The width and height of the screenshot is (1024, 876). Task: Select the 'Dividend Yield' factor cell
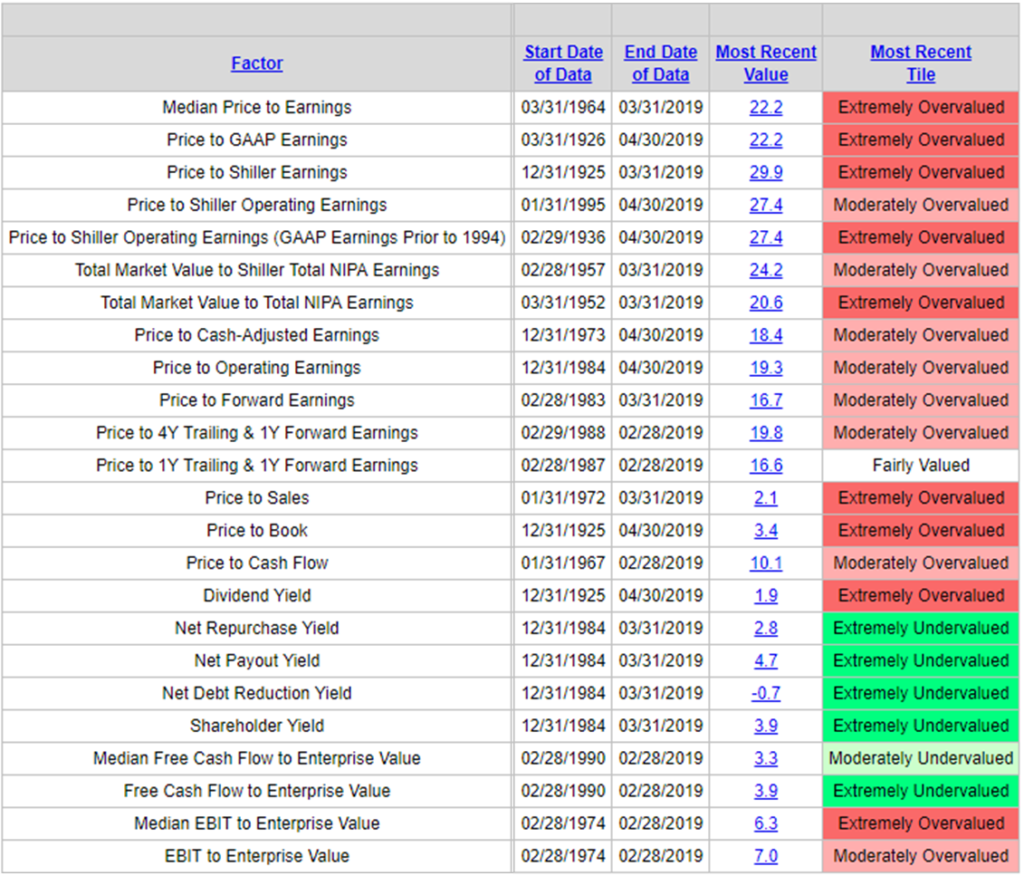(257, 596)
